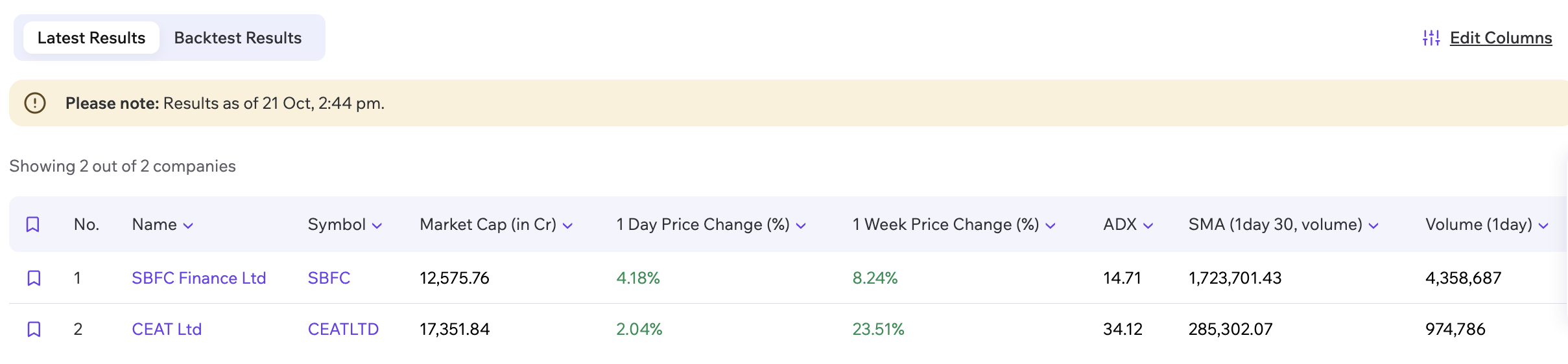Screen dimensions: 1568x364
Task: Click SMA (1day 30, volume) sort chevron
Action: [1373, 226]
